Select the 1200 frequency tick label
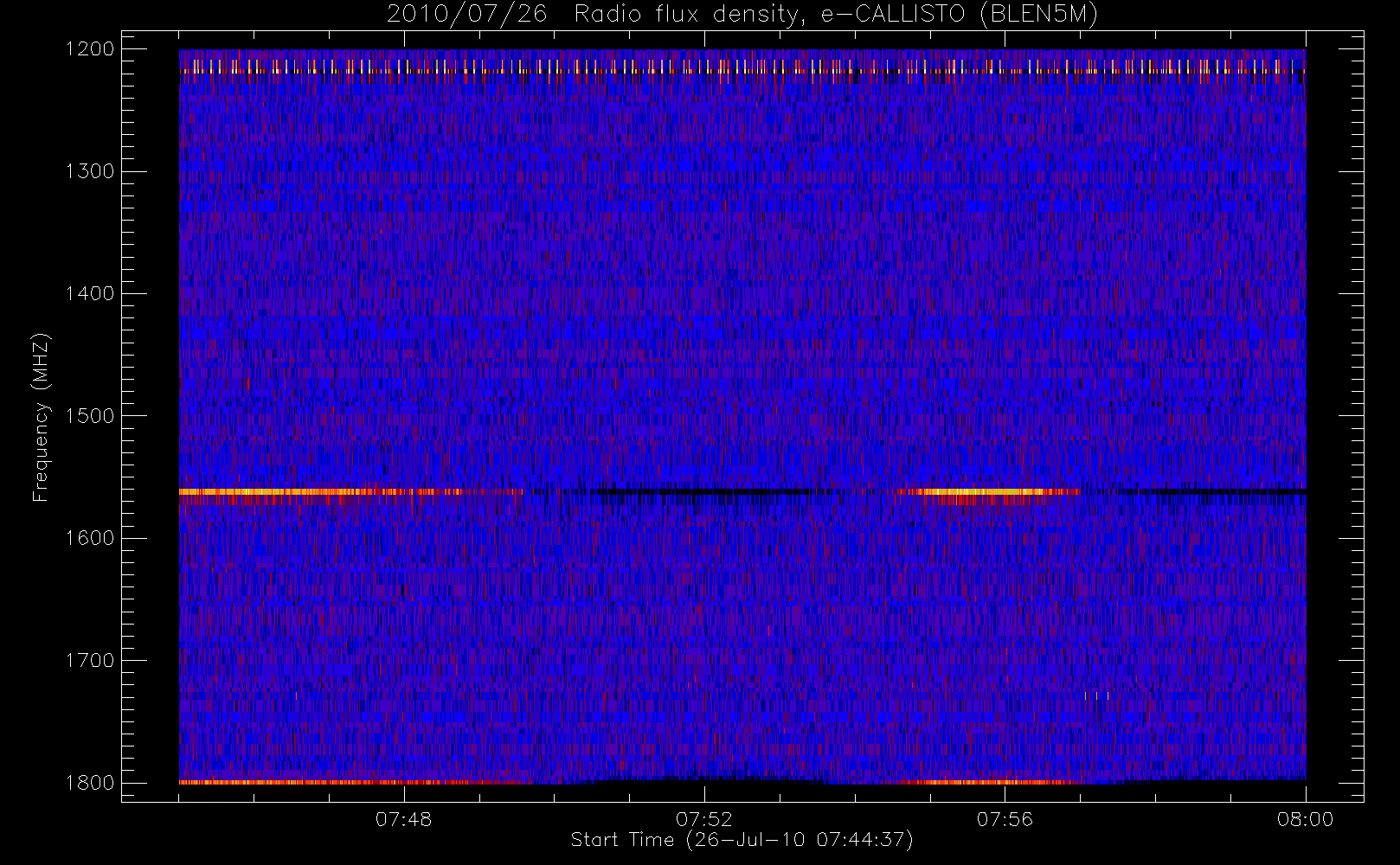This screenshot has height=865, width=1400. pyautogui.click(x=89, y=49)
